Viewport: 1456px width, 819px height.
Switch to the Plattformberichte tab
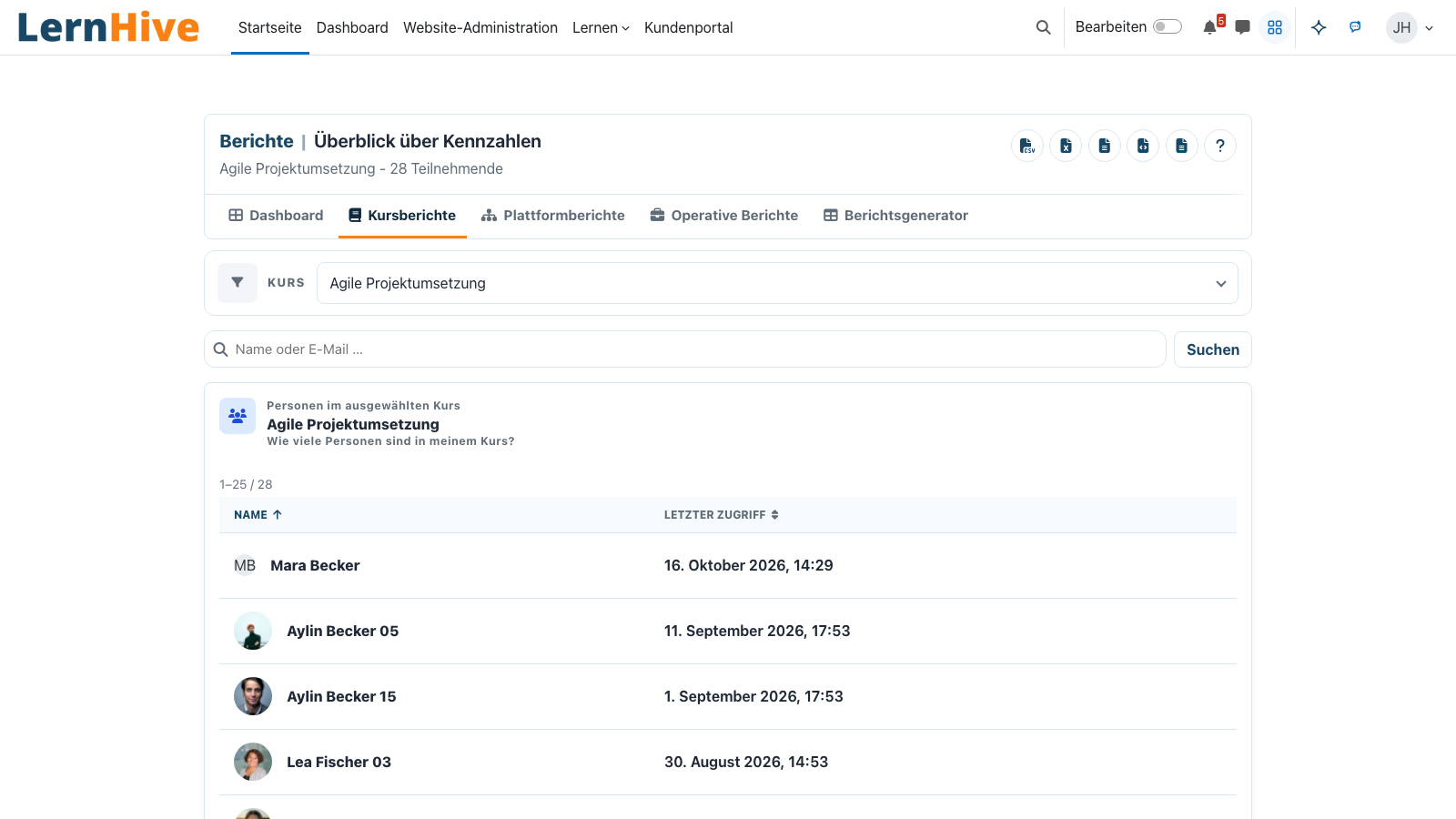[x=553, y=216]
